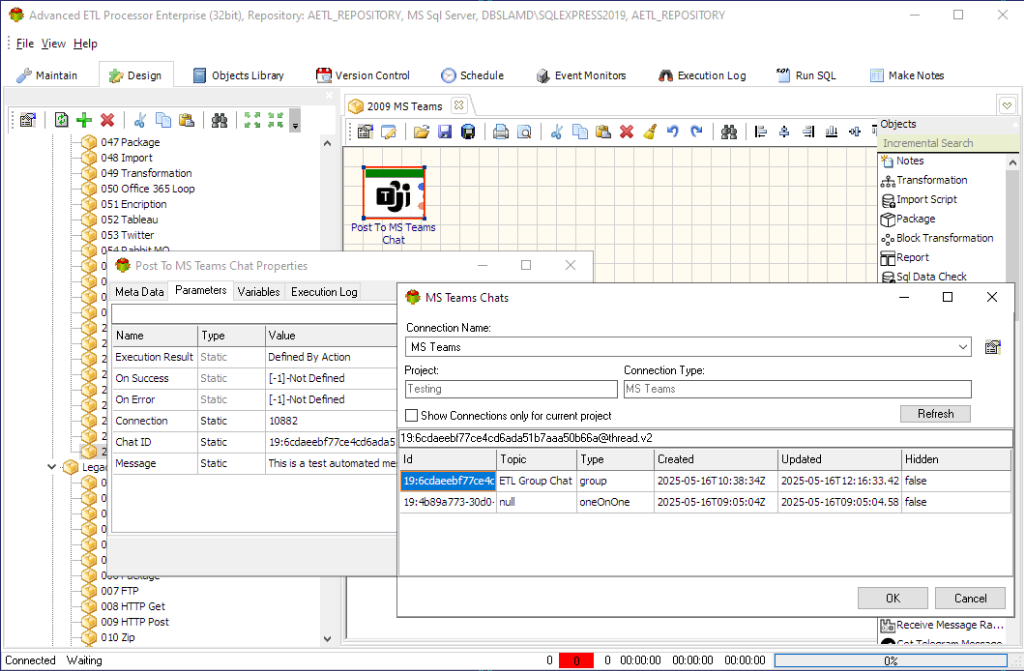Open the View menu
Viewport: 1024px width, 671px height.
54,44
